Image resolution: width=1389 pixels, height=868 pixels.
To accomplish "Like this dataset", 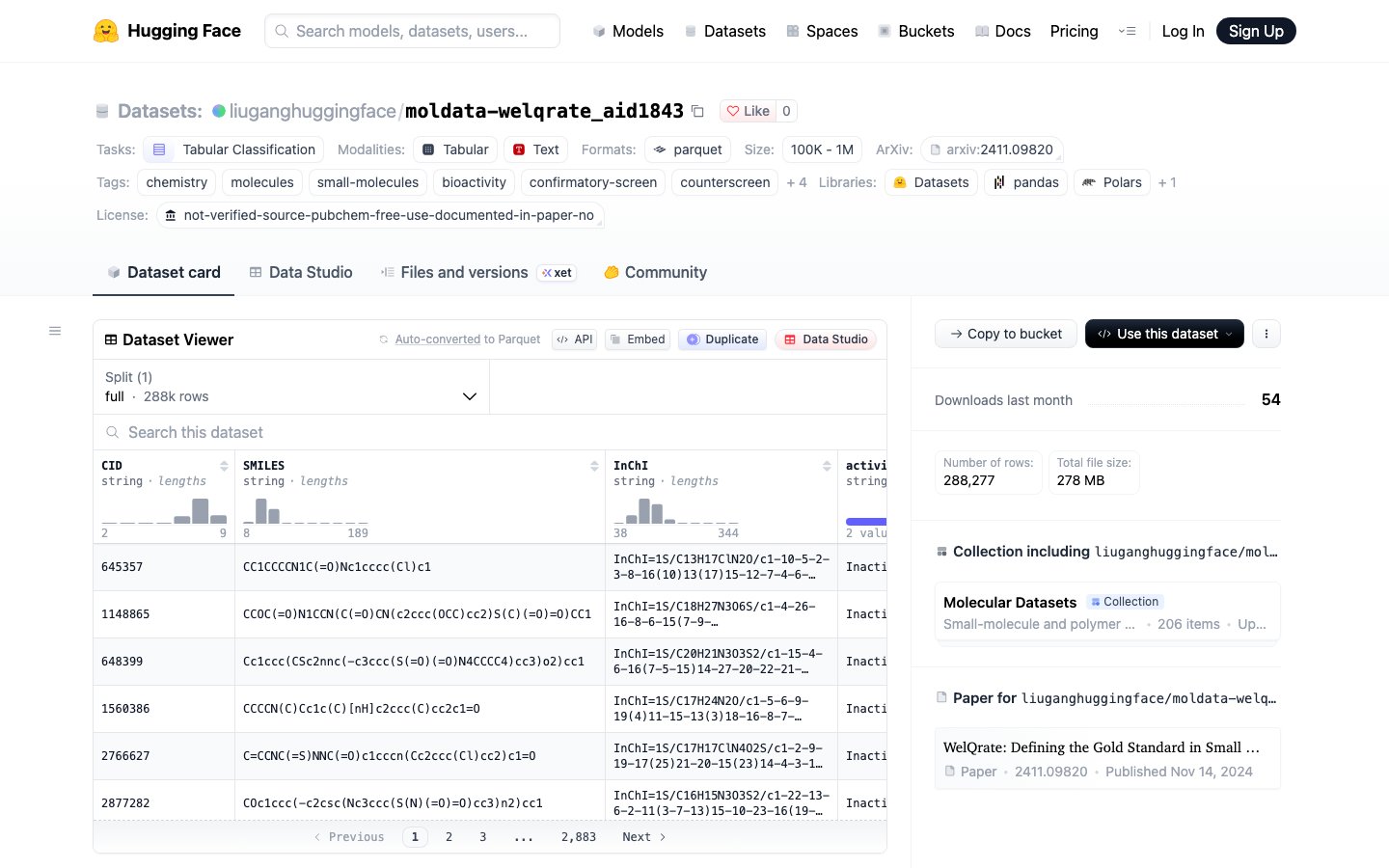I will 748,111.
